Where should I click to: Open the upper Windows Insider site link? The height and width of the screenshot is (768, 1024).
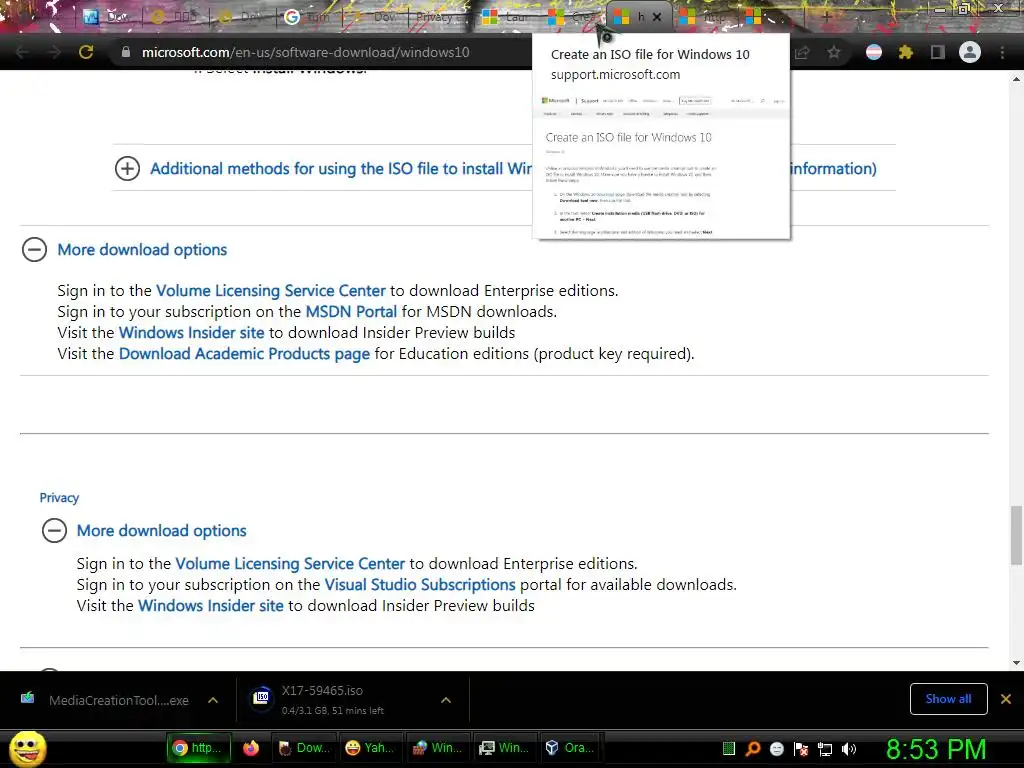[x=191, y=332]
